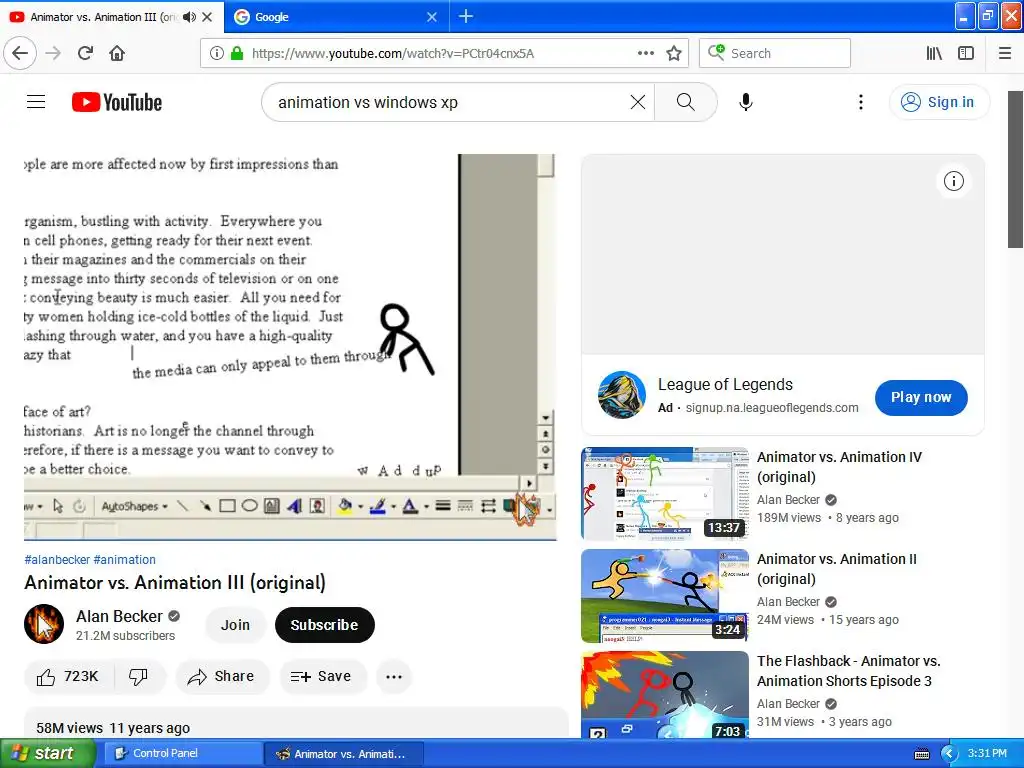Image resolution: width=1024 pixels, height=768 pixels.
Task: Click the video player to pause
Action: (x=290, y=347)
